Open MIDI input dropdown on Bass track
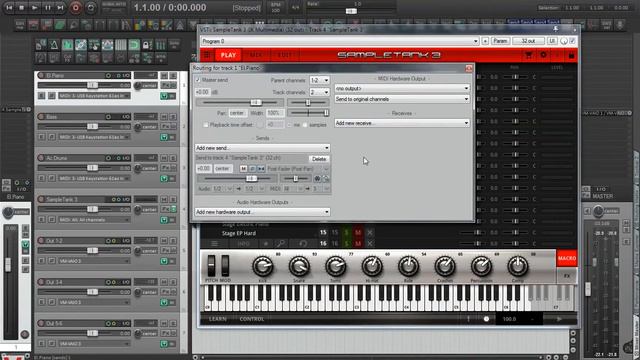The width and height of the screenshot is (640, 360). click(94, 137)
